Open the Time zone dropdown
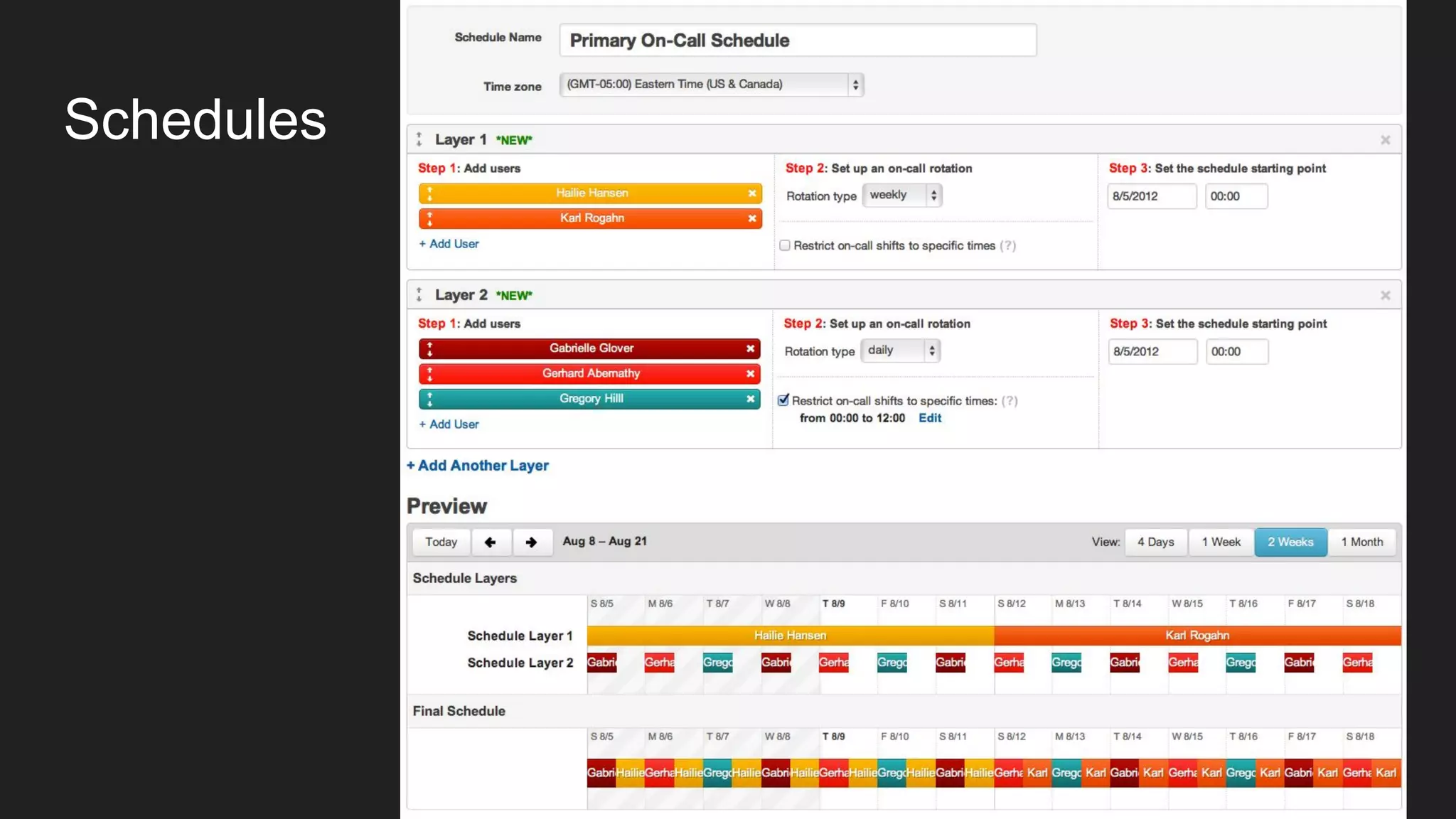The width and height of the screenshot is (1456, 819). pos(711,85)
